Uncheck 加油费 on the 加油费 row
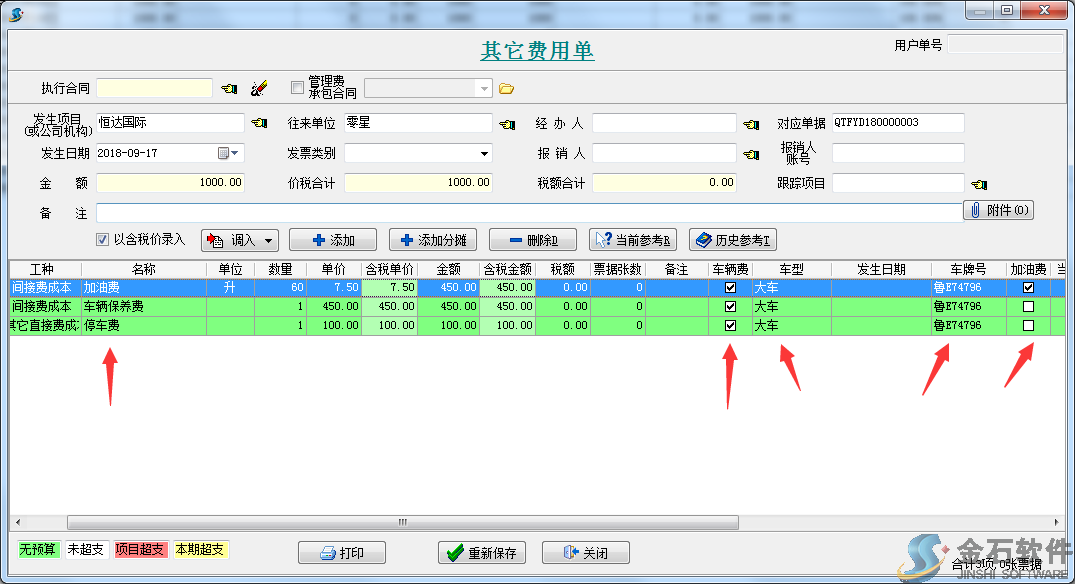 click(x=1027, y=288)
